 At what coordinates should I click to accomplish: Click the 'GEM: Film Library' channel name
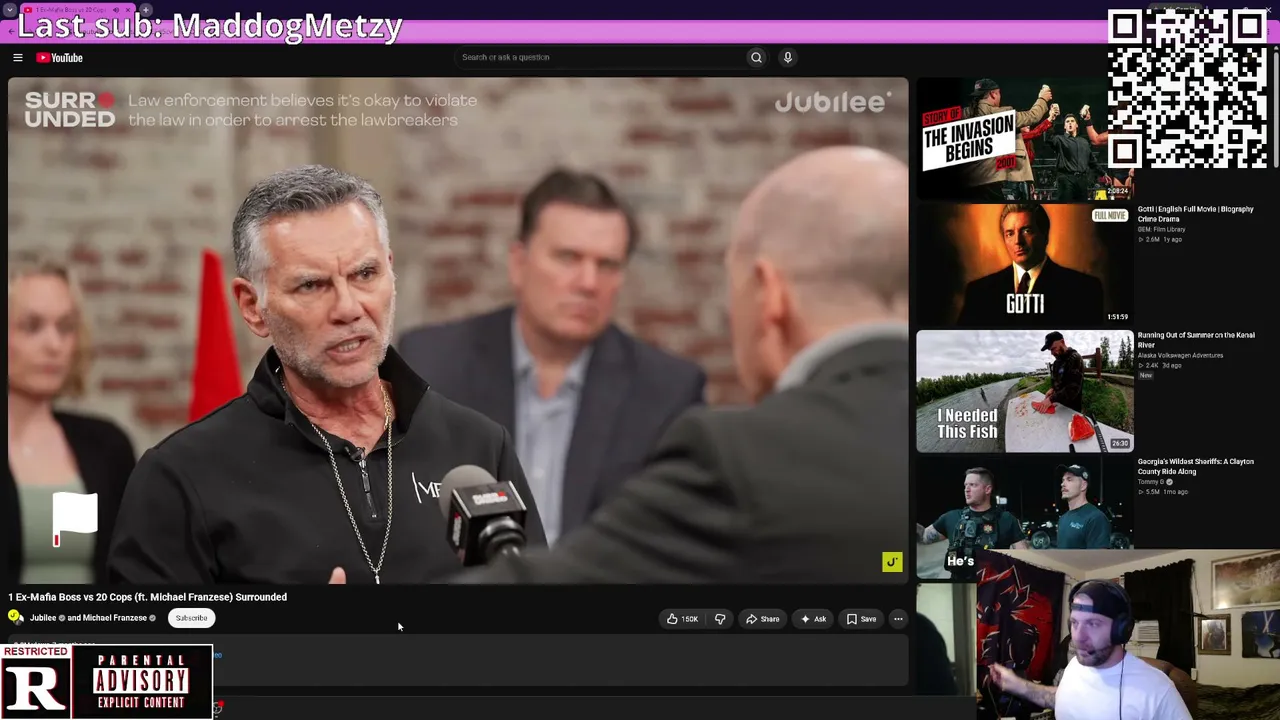[x=1161, y=230]
